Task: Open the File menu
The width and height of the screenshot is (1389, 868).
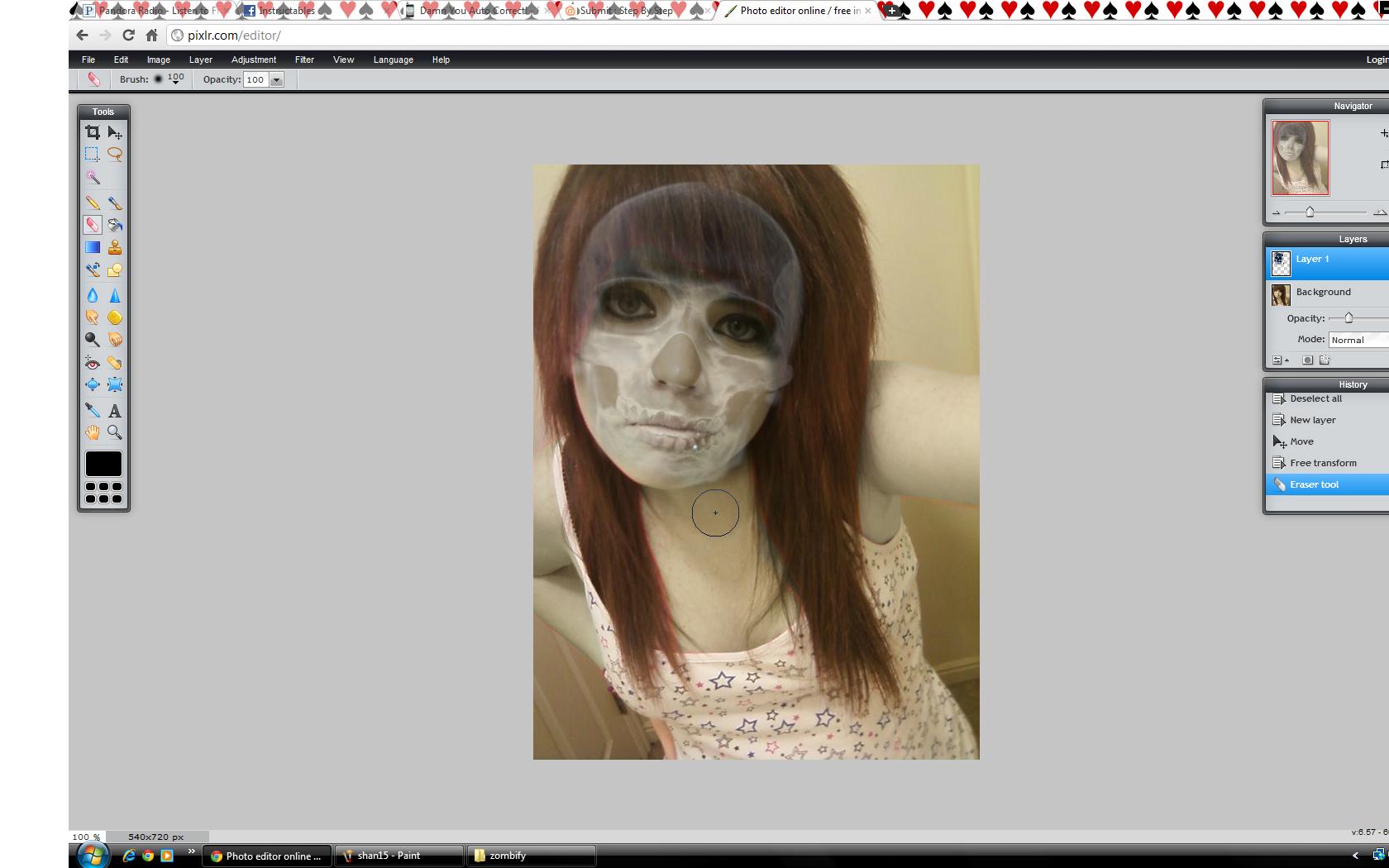Action: [88, 60]
